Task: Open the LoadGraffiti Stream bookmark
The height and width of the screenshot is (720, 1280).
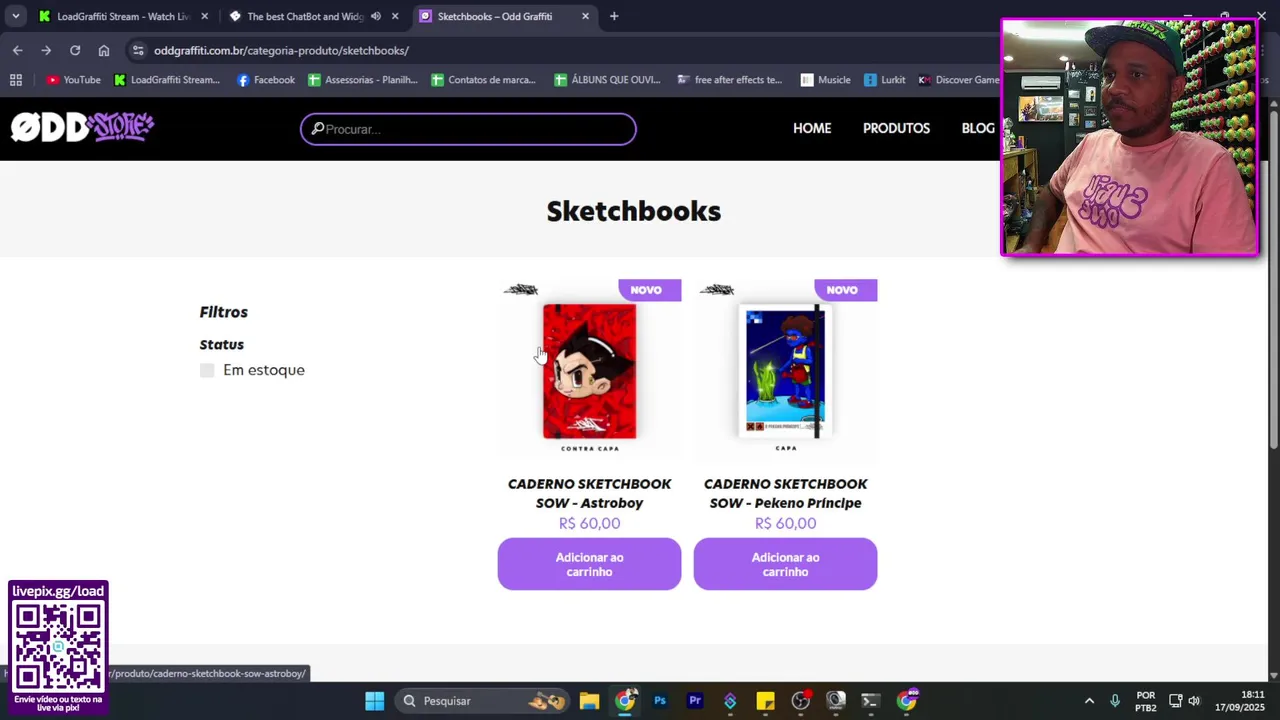Action: [166, 80]
